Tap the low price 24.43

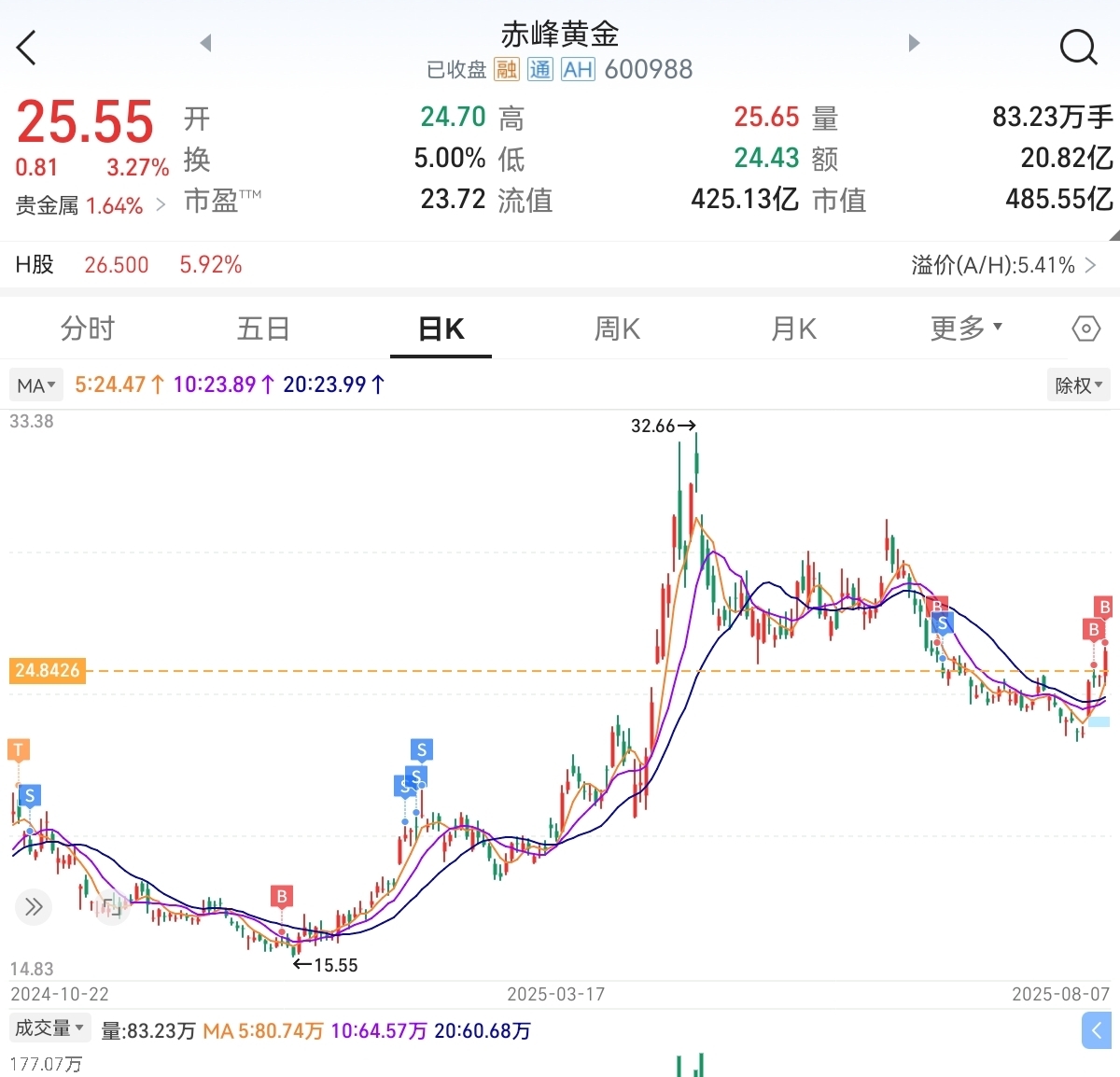pos(766,158)
